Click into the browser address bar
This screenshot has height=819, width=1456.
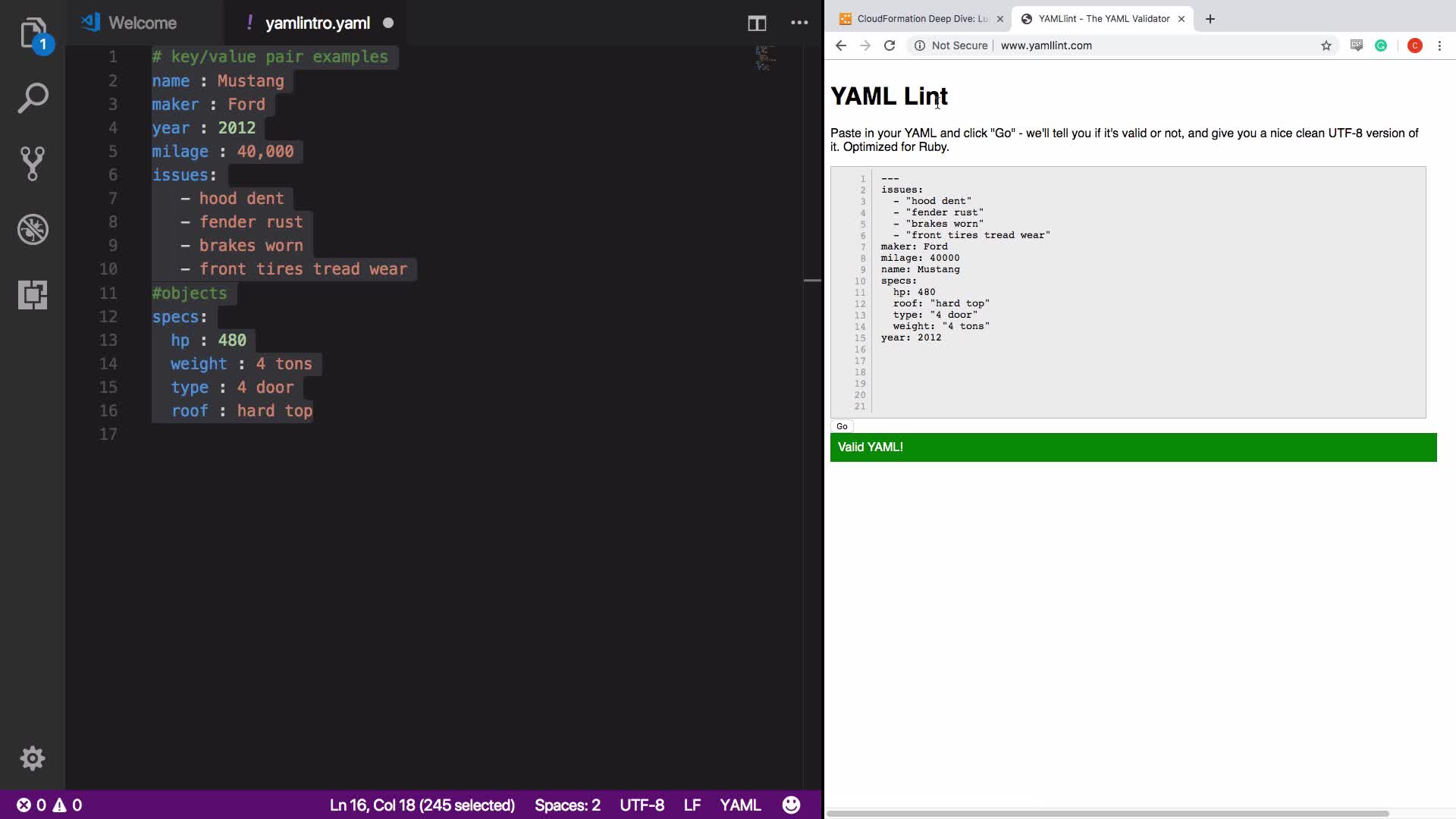[x=1137, y=45]
